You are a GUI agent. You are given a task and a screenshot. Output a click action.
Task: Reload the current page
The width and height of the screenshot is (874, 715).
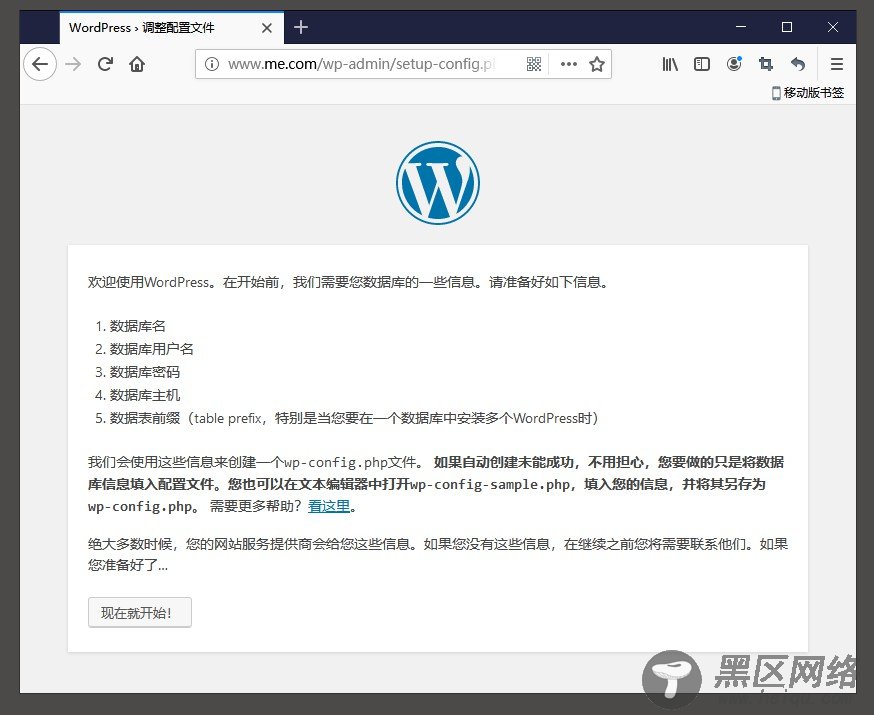[x=105, y=64]
